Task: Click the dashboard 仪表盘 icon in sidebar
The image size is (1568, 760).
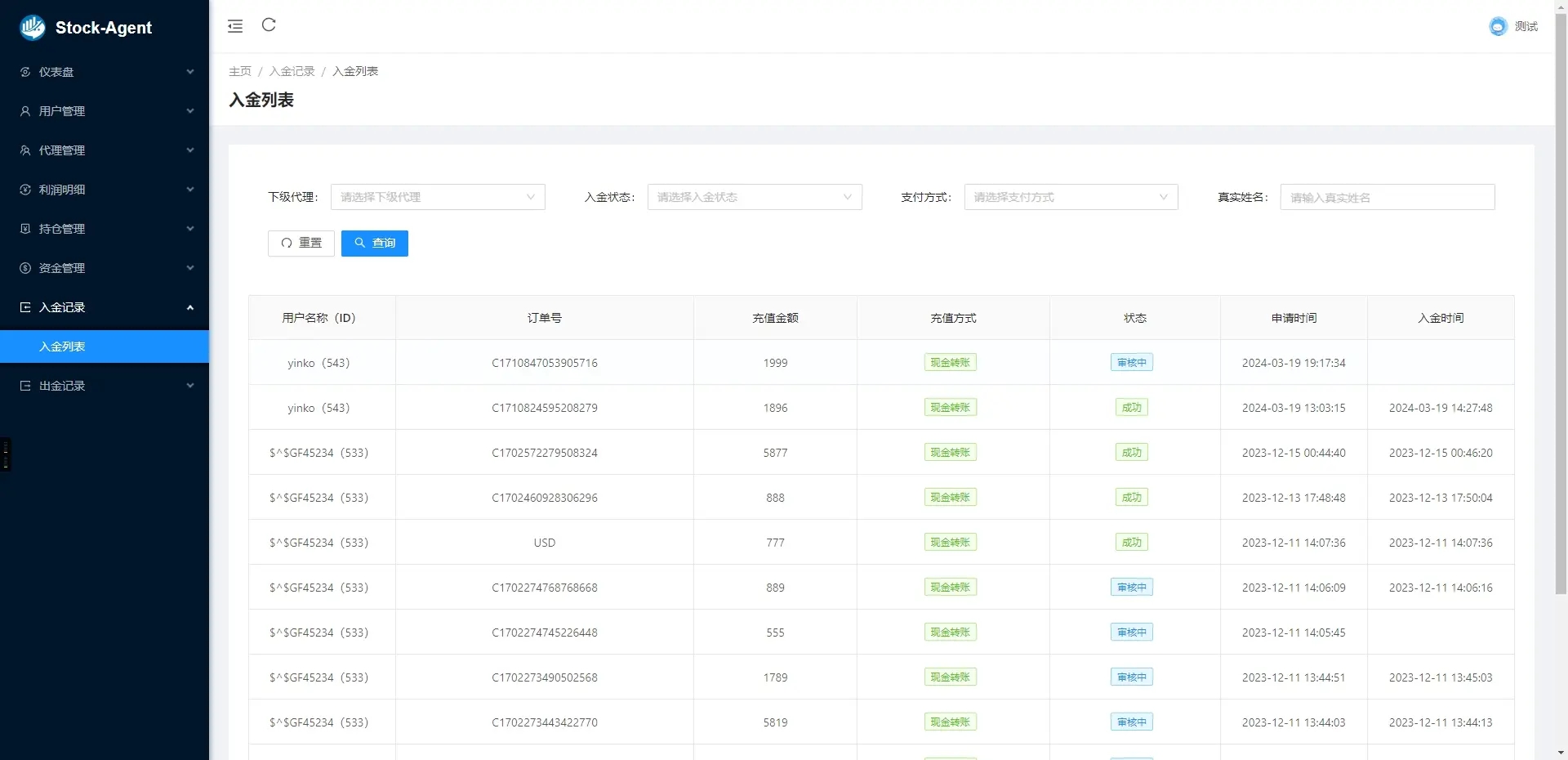Action: pyautogui.click(x=25, y=72)
